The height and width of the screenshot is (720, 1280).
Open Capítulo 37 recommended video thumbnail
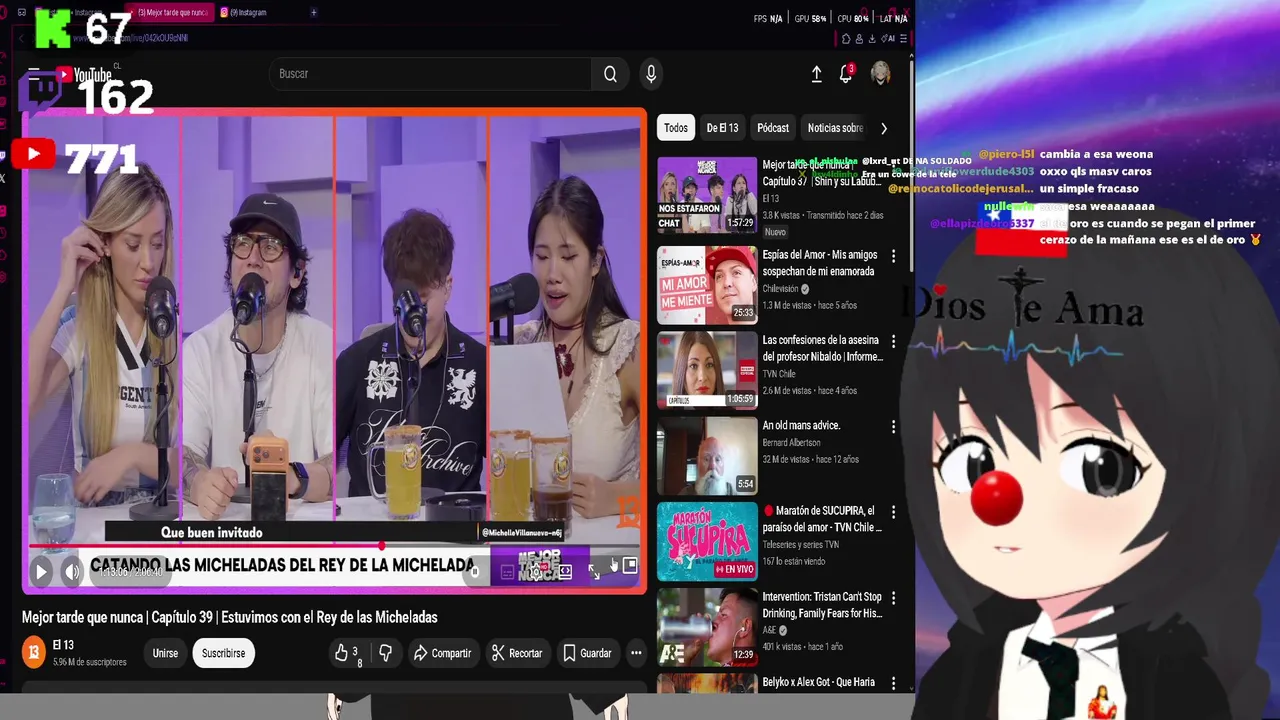707,195
